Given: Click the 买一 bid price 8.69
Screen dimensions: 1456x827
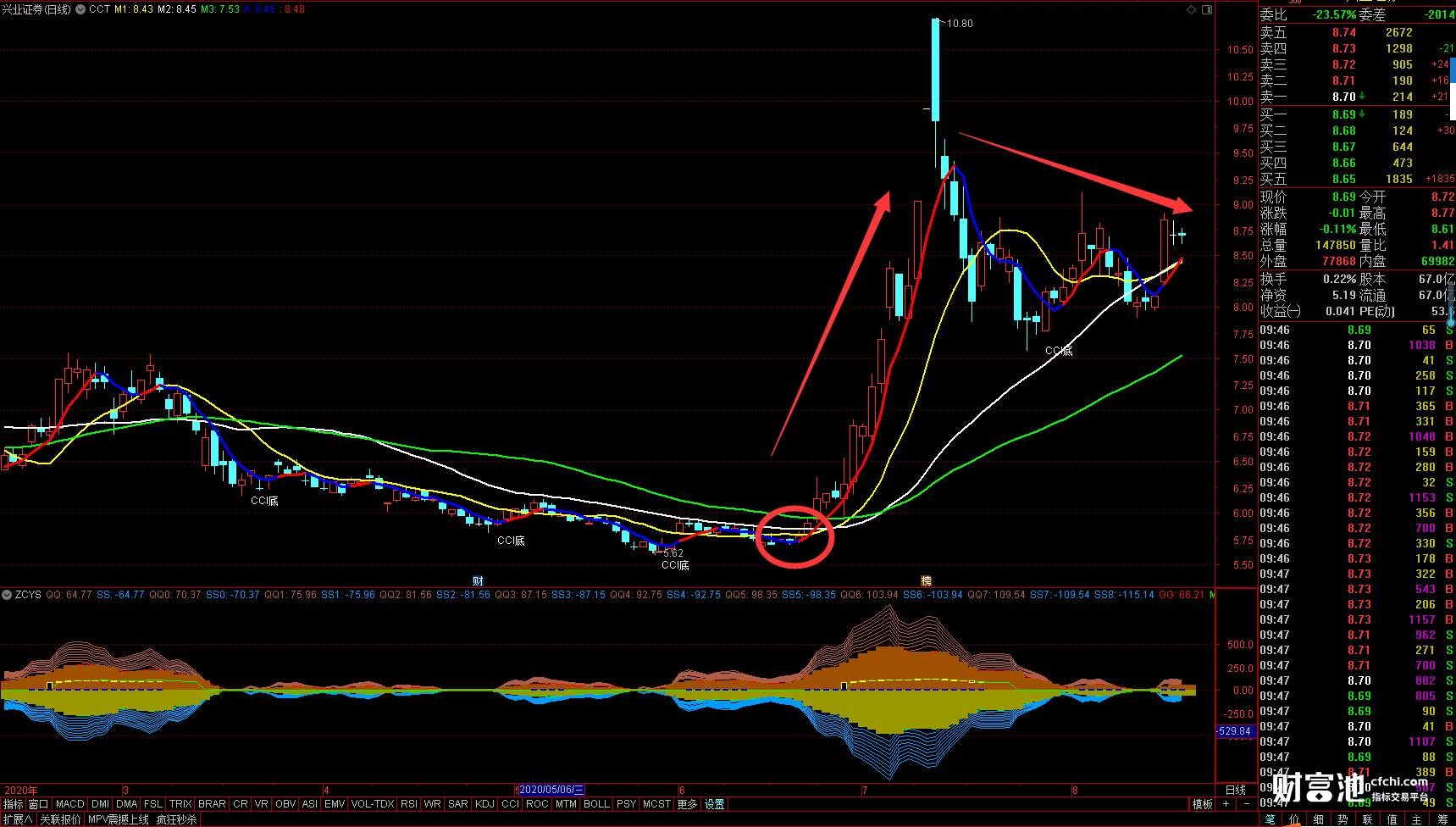Looking at the screenshot, I should pos(1344,114).
